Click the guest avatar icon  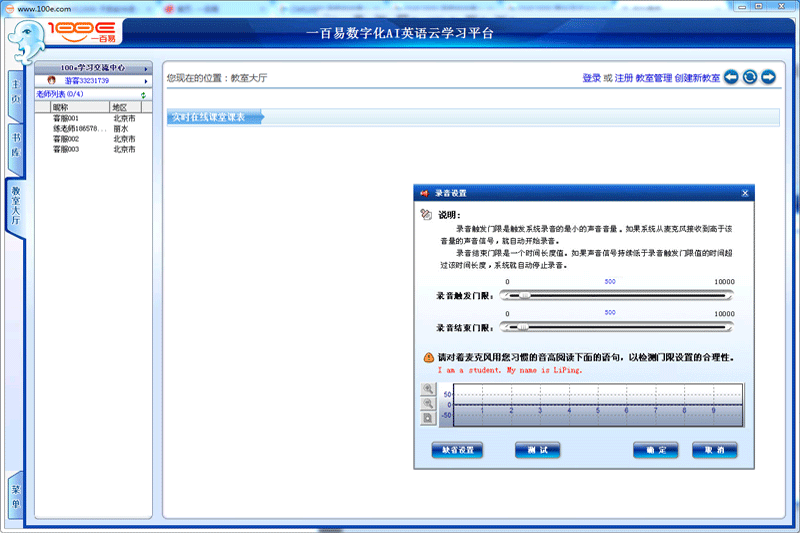(51, 81)
